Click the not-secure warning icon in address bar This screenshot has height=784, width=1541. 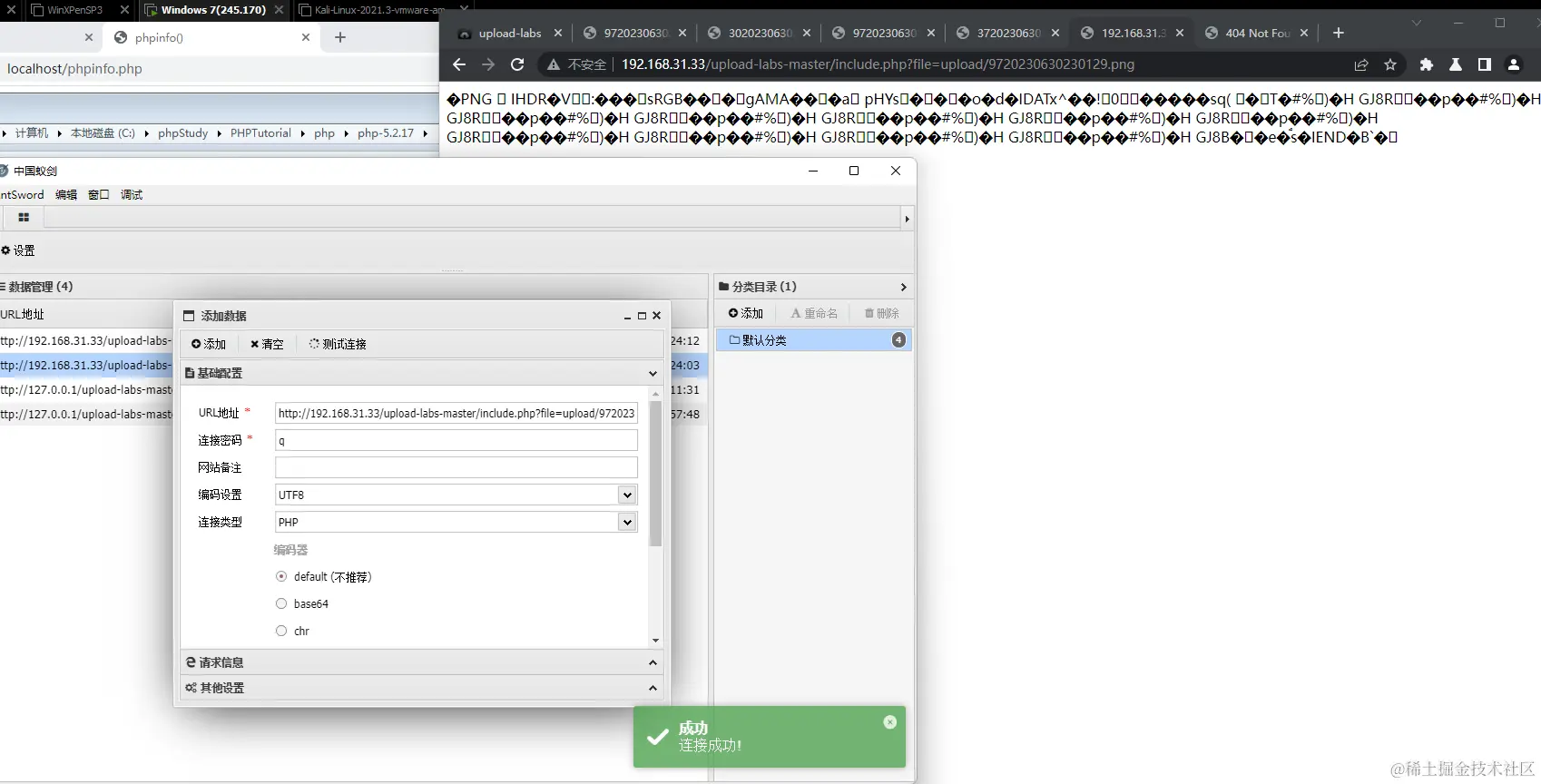[x=554, y=64]
